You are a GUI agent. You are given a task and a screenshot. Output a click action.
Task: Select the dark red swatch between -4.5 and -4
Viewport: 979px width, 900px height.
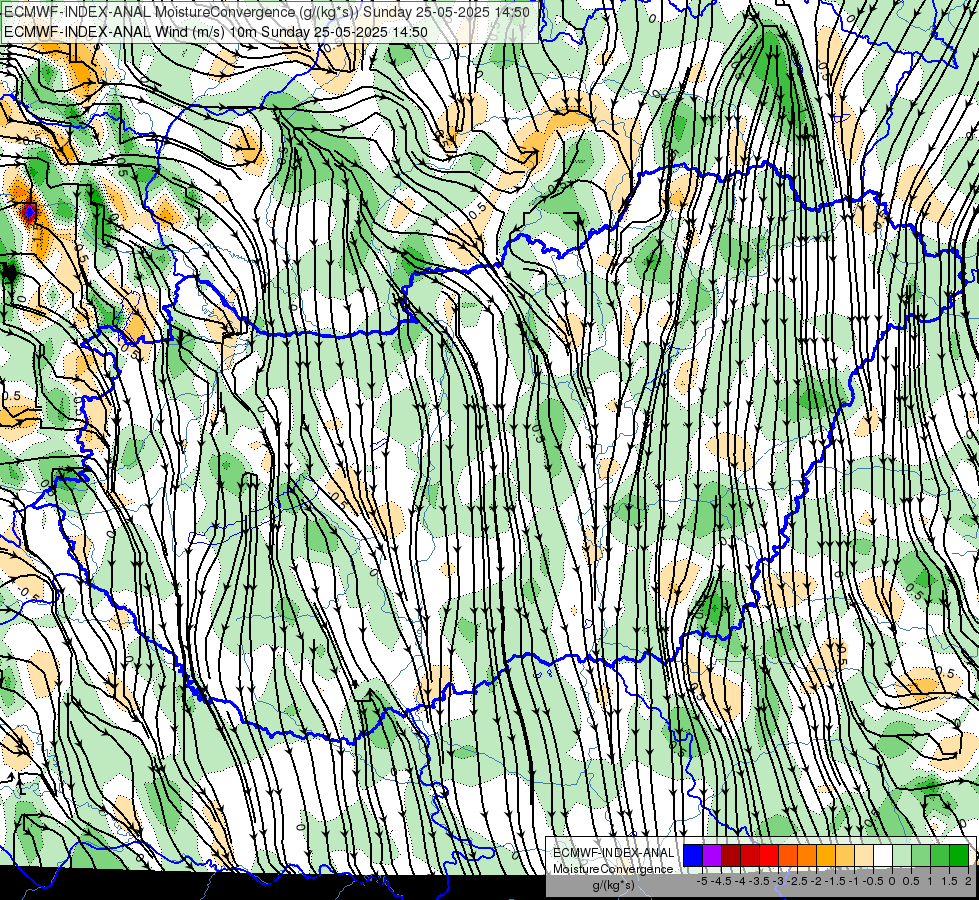pyautogui.click(x=731, y=855)
